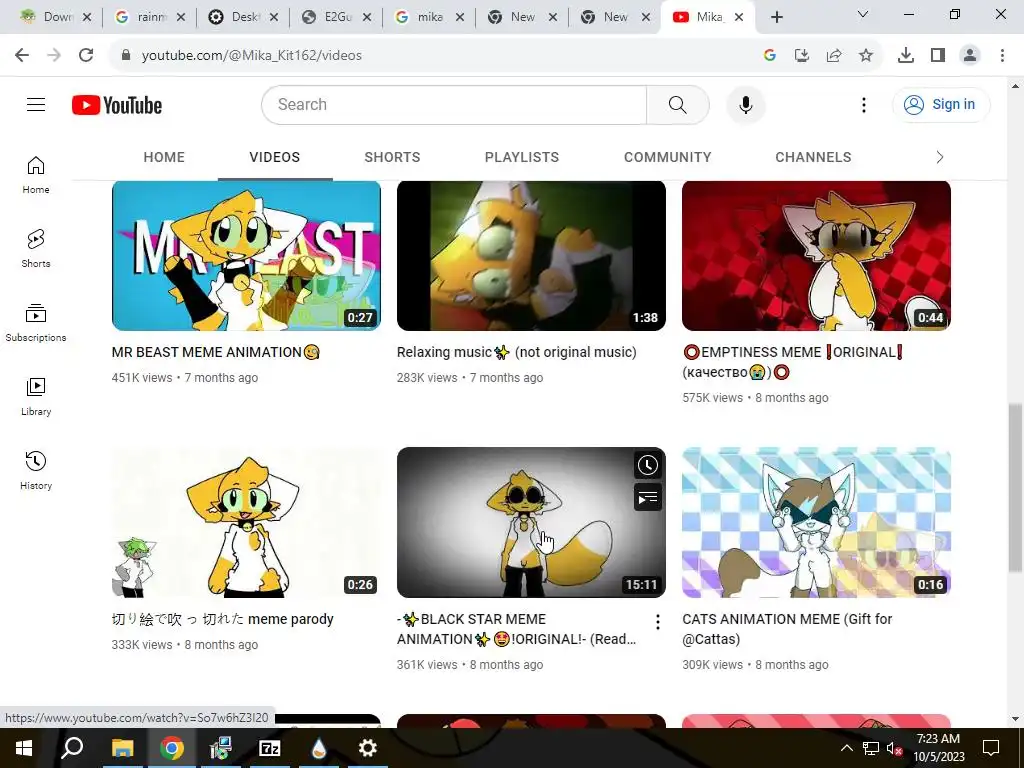
Task: Click the Sign in button
Action: 941,104
